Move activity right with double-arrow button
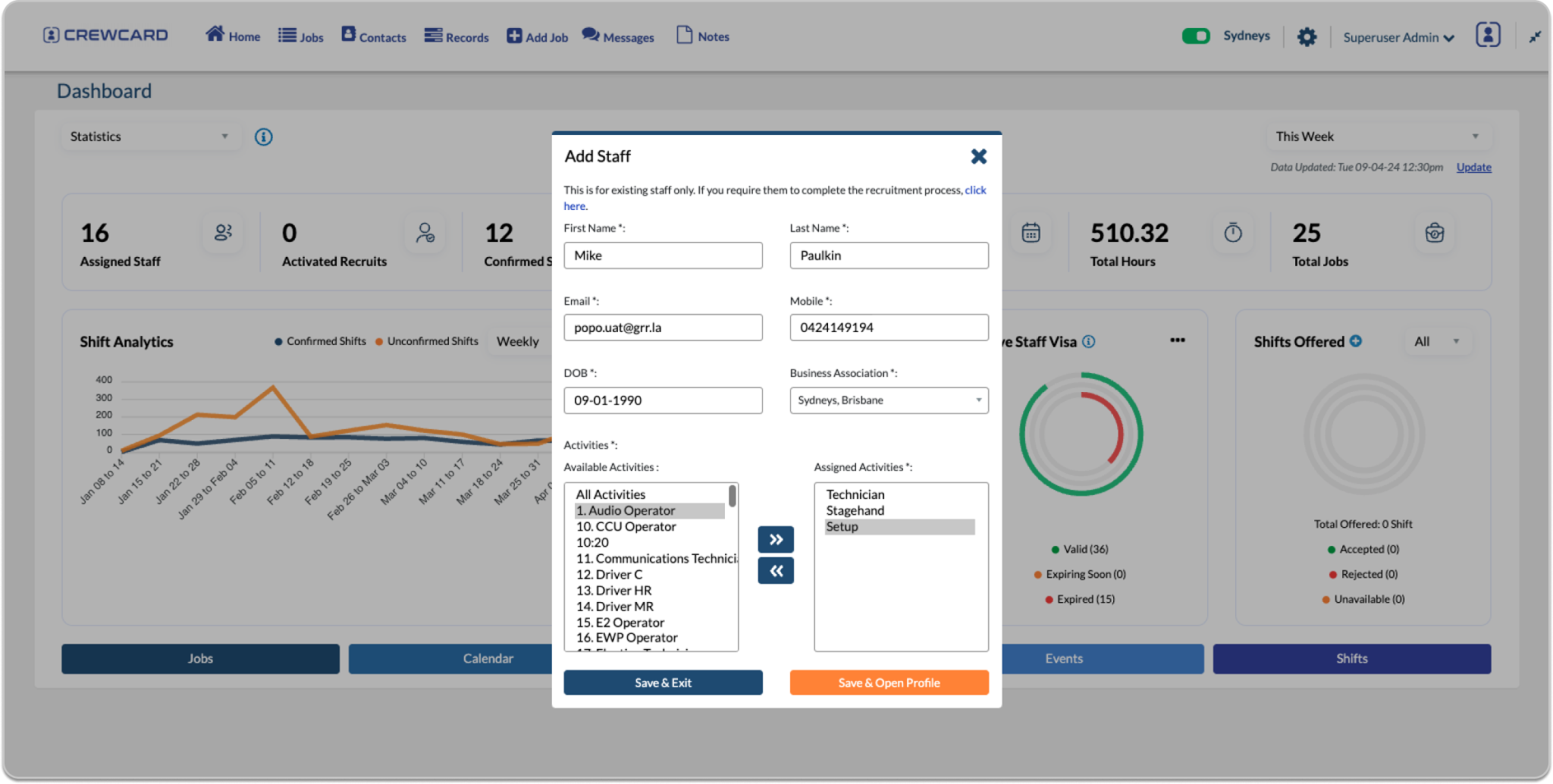This screenshot has width=1553, height=784. point(775,539)
